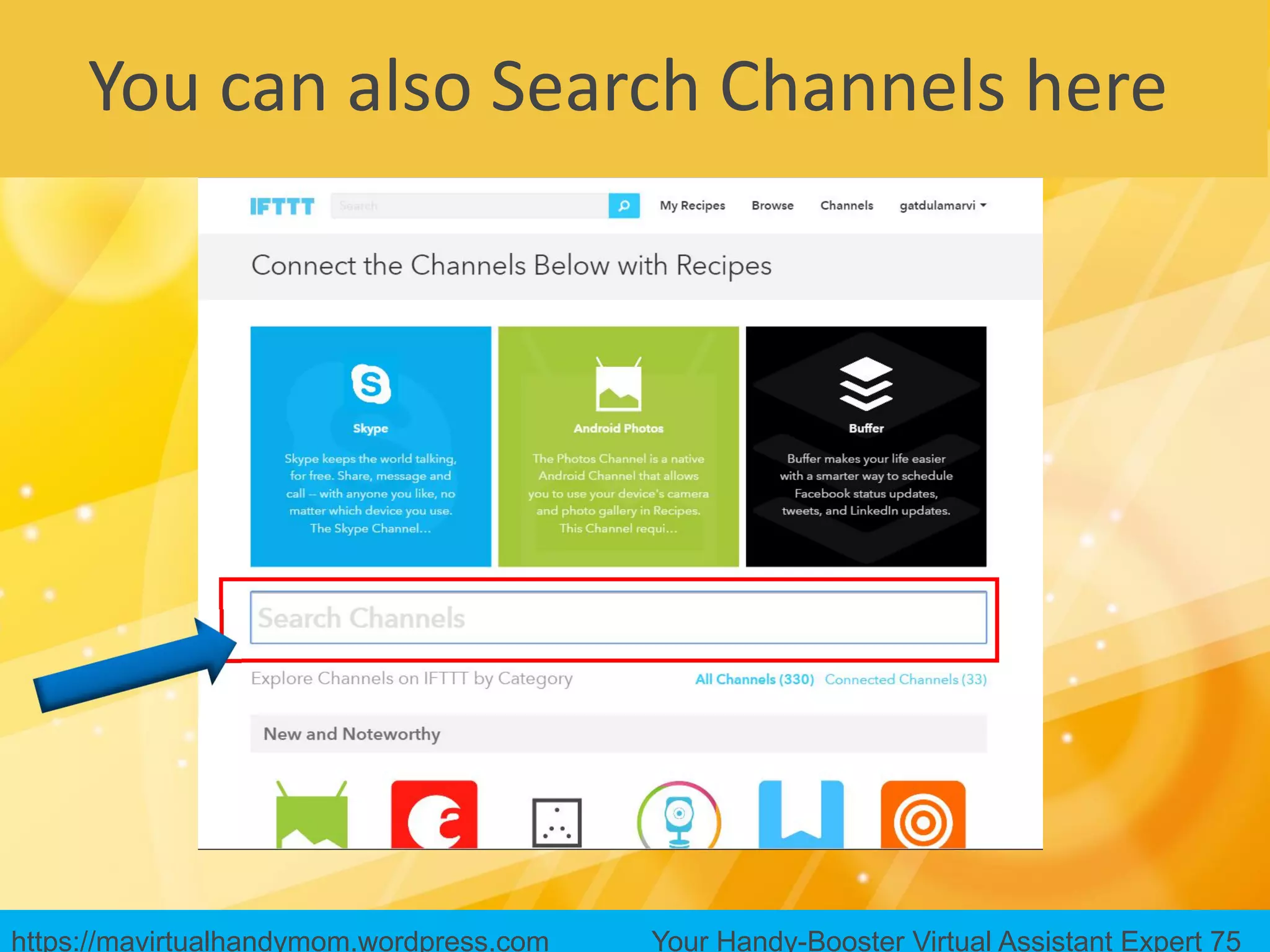Select All Channels (330) link

[x=754, y=679]
